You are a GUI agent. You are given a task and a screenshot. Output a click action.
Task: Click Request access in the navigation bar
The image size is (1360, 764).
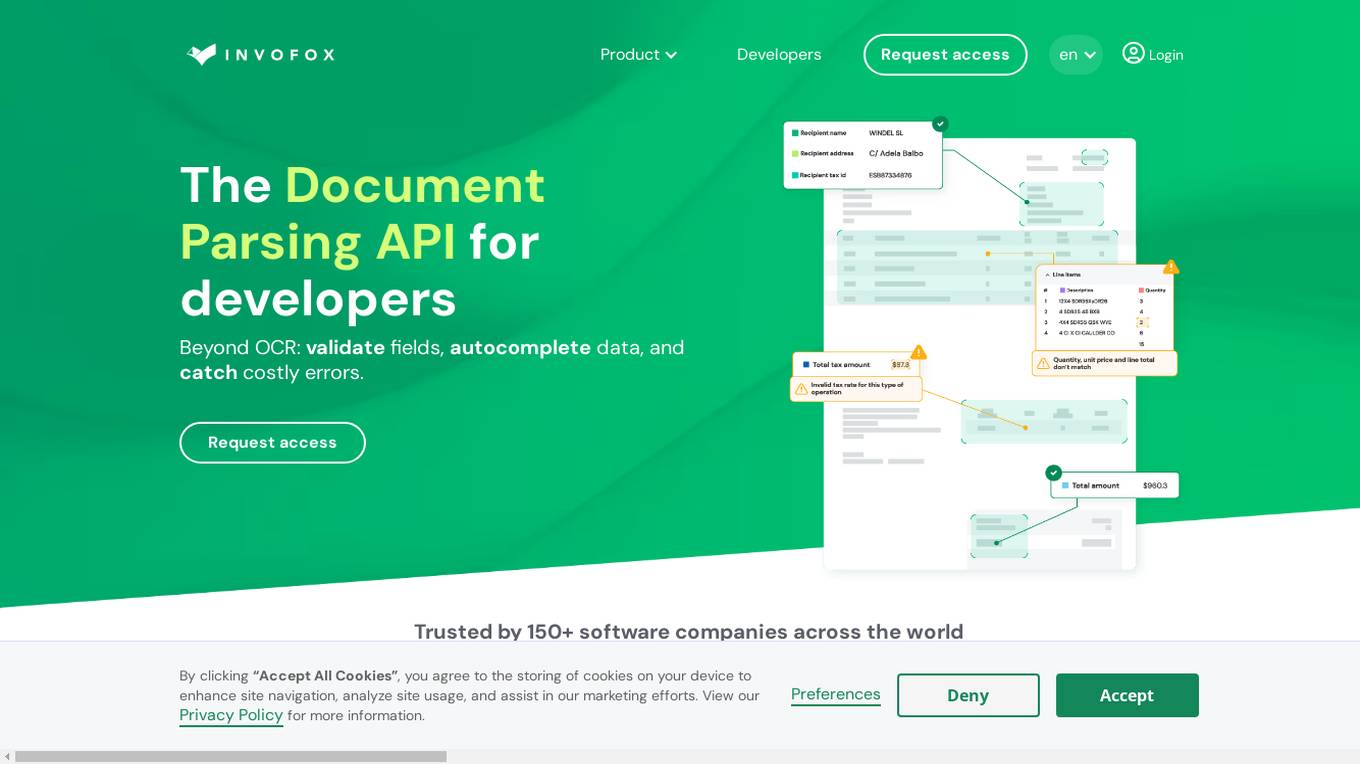pyautogui.click(x=945, y=54)
